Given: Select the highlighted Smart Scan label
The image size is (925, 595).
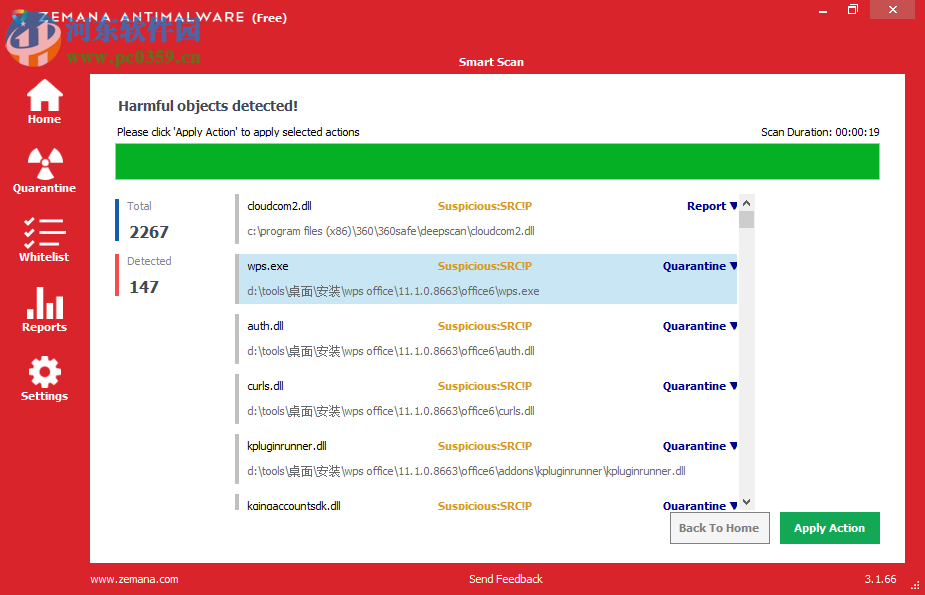Looking at the screenshot, I should point(491,62).
